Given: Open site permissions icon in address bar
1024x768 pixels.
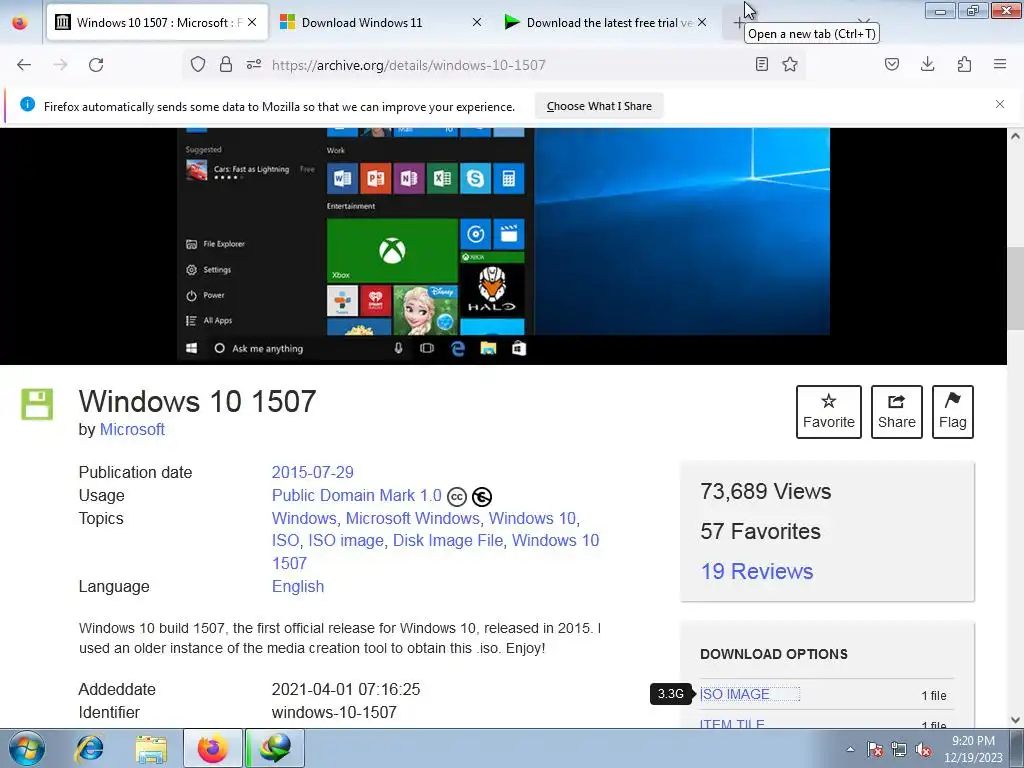Looking at the screenshot, I should point(254,64).
